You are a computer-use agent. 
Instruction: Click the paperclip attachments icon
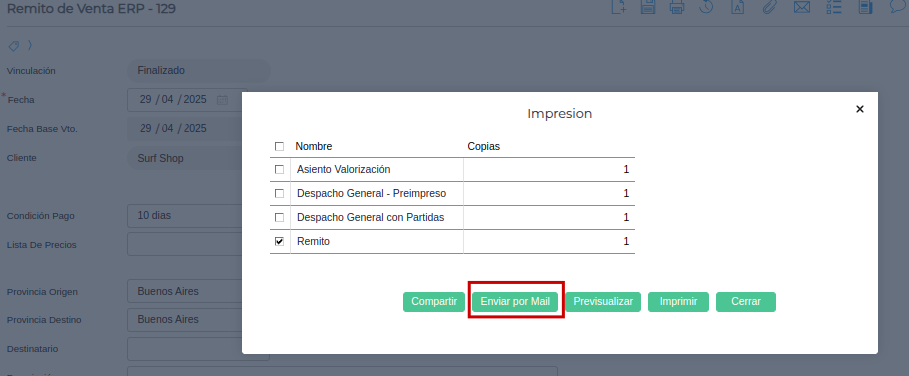(769, 7)
